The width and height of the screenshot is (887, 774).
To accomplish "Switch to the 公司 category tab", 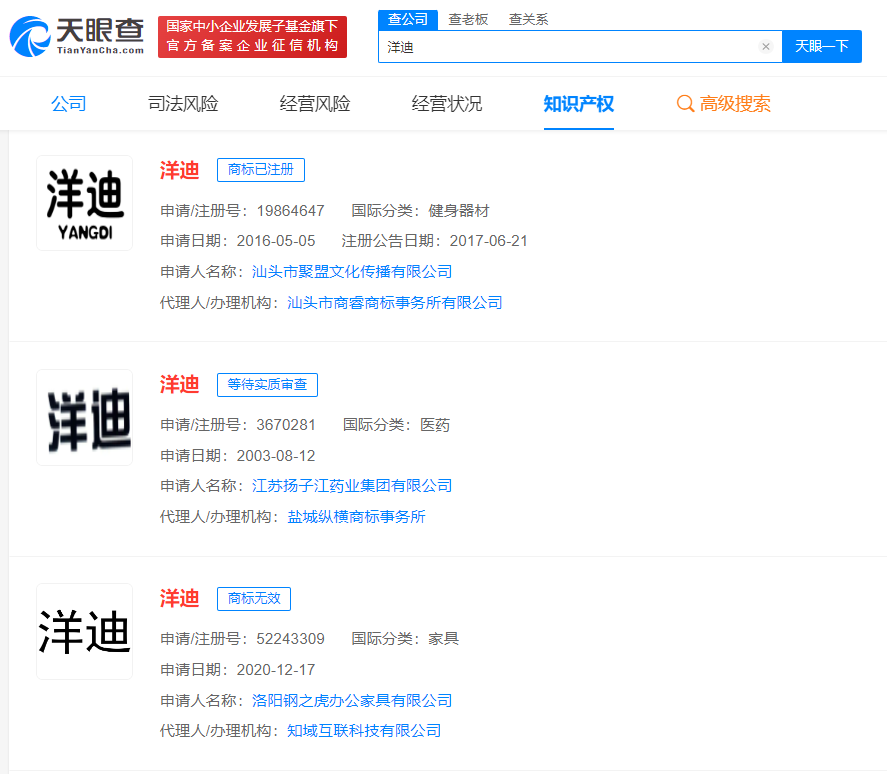I will (68, 104).
